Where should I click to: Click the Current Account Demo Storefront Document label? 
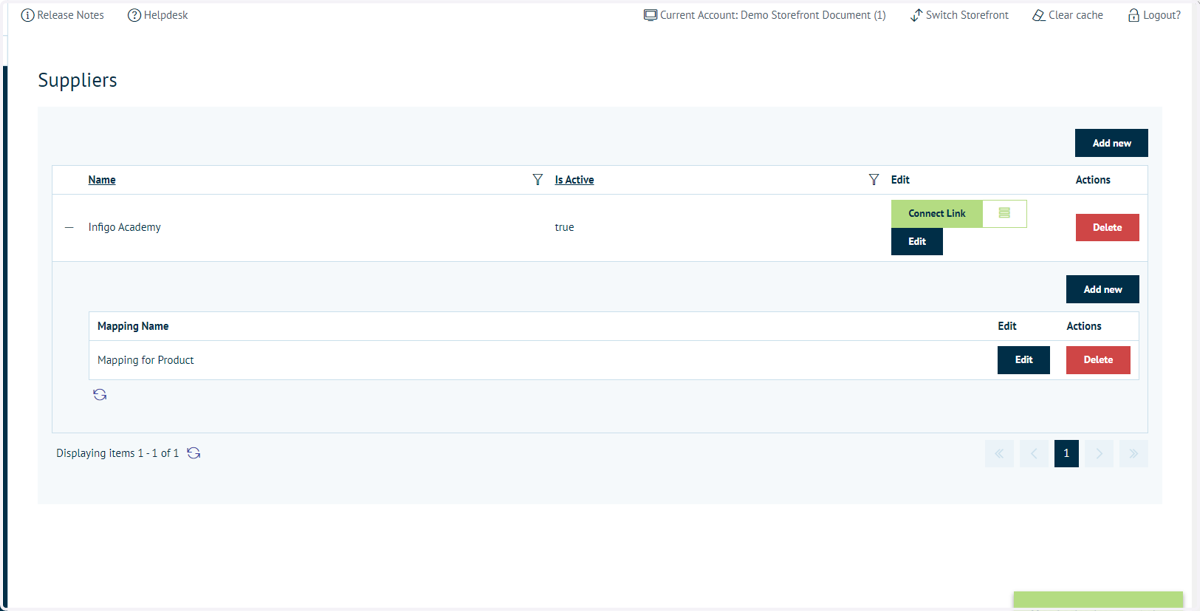(765, 15)
